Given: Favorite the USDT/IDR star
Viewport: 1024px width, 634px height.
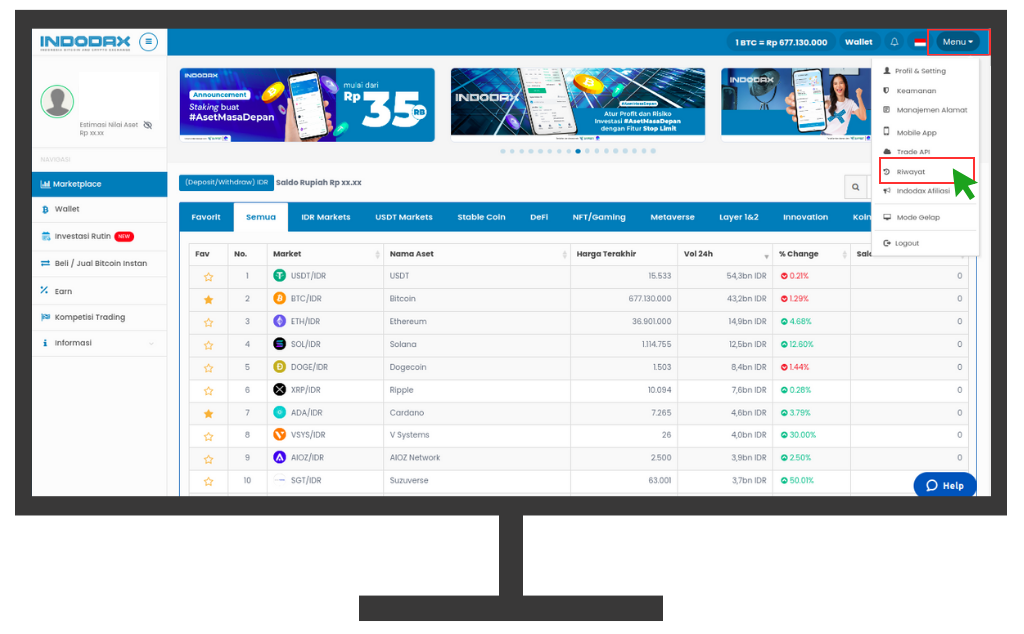Looking at the screenshot, I should (x=208, y=277).
